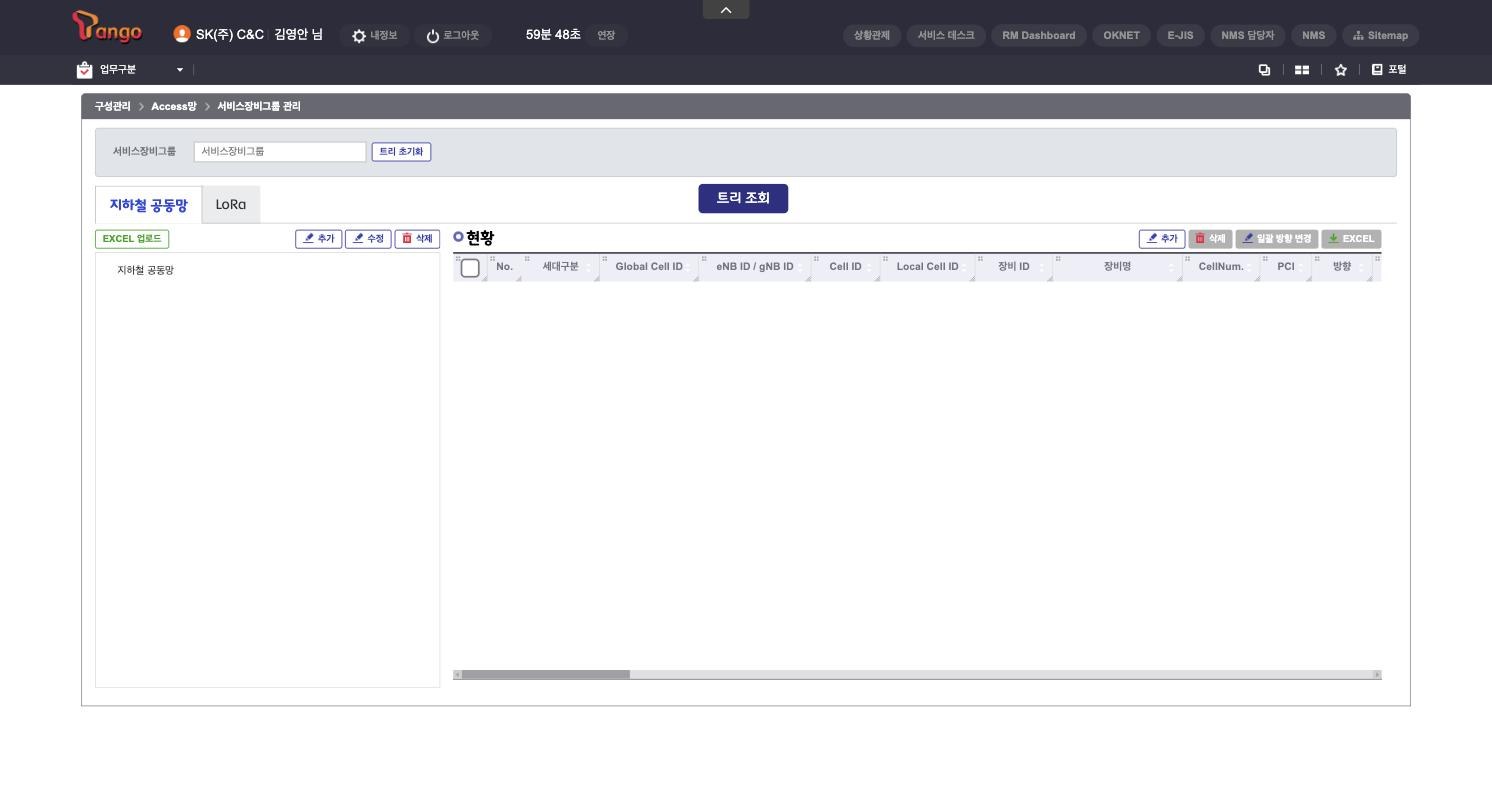Open OKNET quick link
This screenshot has height=812, width=1492.
[x=1122, y=36]
